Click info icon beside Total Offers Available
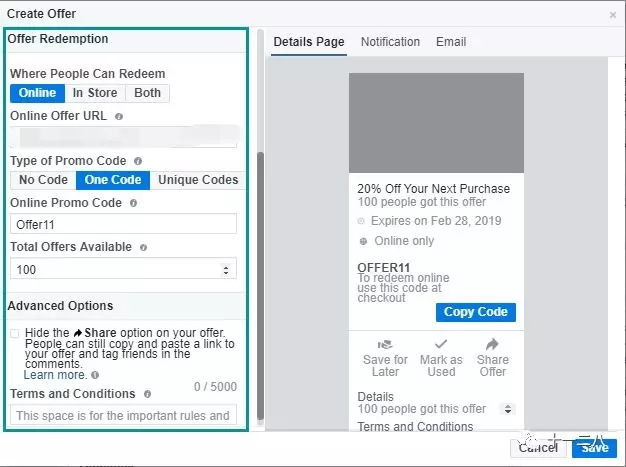The height and width of the screenshot is (467, 626). click(x=143, y=247)
